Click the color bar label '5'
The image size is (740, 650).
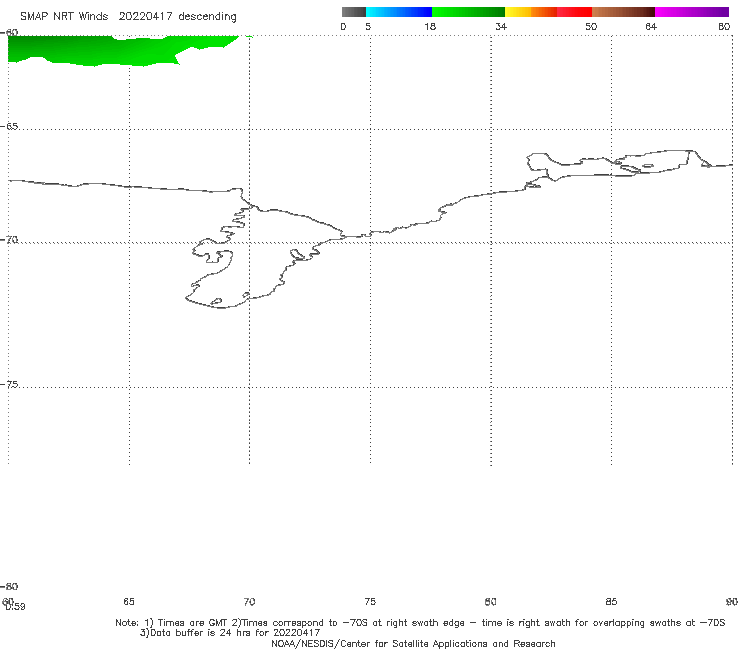click(x=368, y=26)
